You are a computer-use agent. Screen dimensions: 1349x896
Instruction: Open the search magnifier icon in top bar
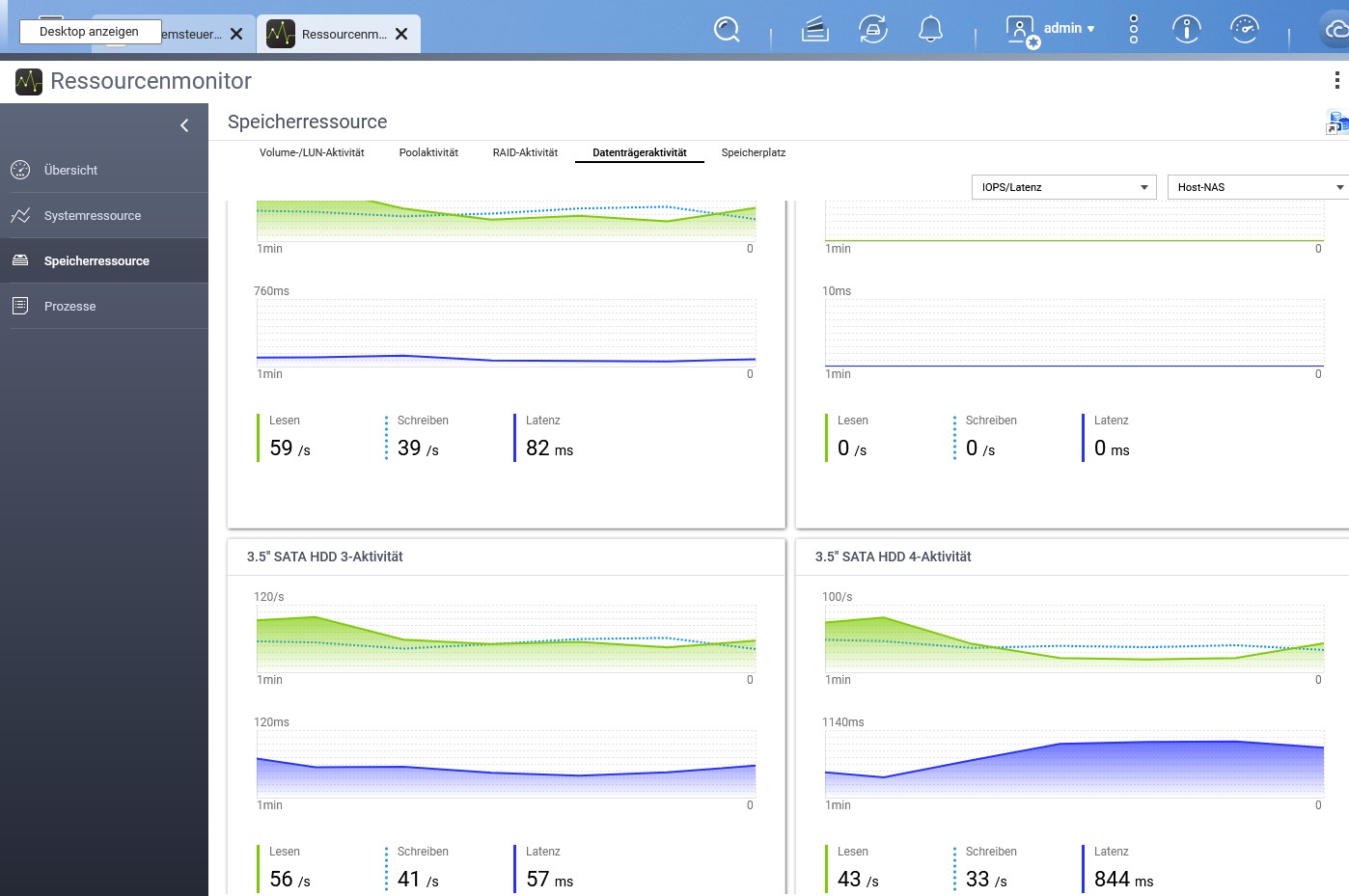coord(727,30)
